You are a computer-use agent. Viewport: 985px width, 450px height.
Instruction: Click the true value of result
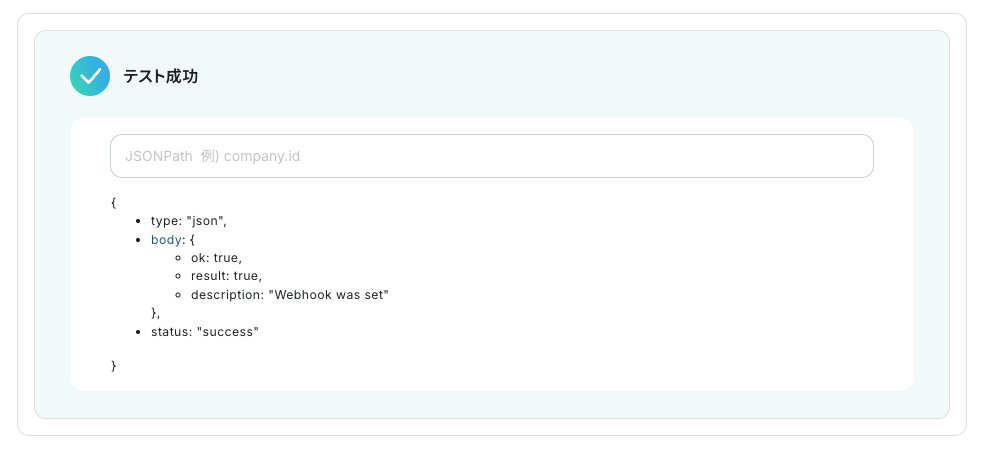[x=246, y=276]
